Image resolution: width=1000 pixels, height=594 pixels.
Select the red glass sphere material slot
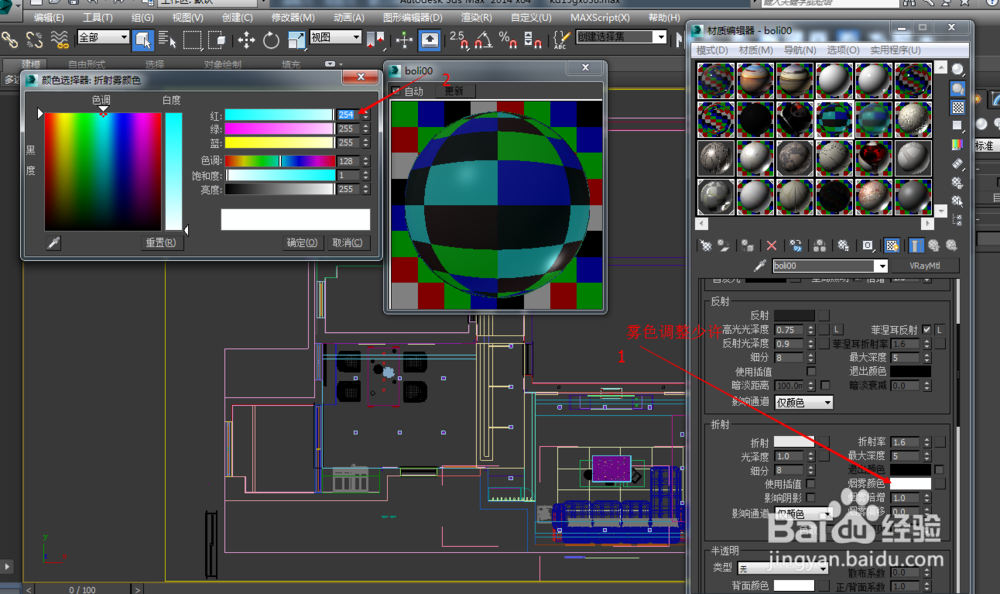point(874,158)
